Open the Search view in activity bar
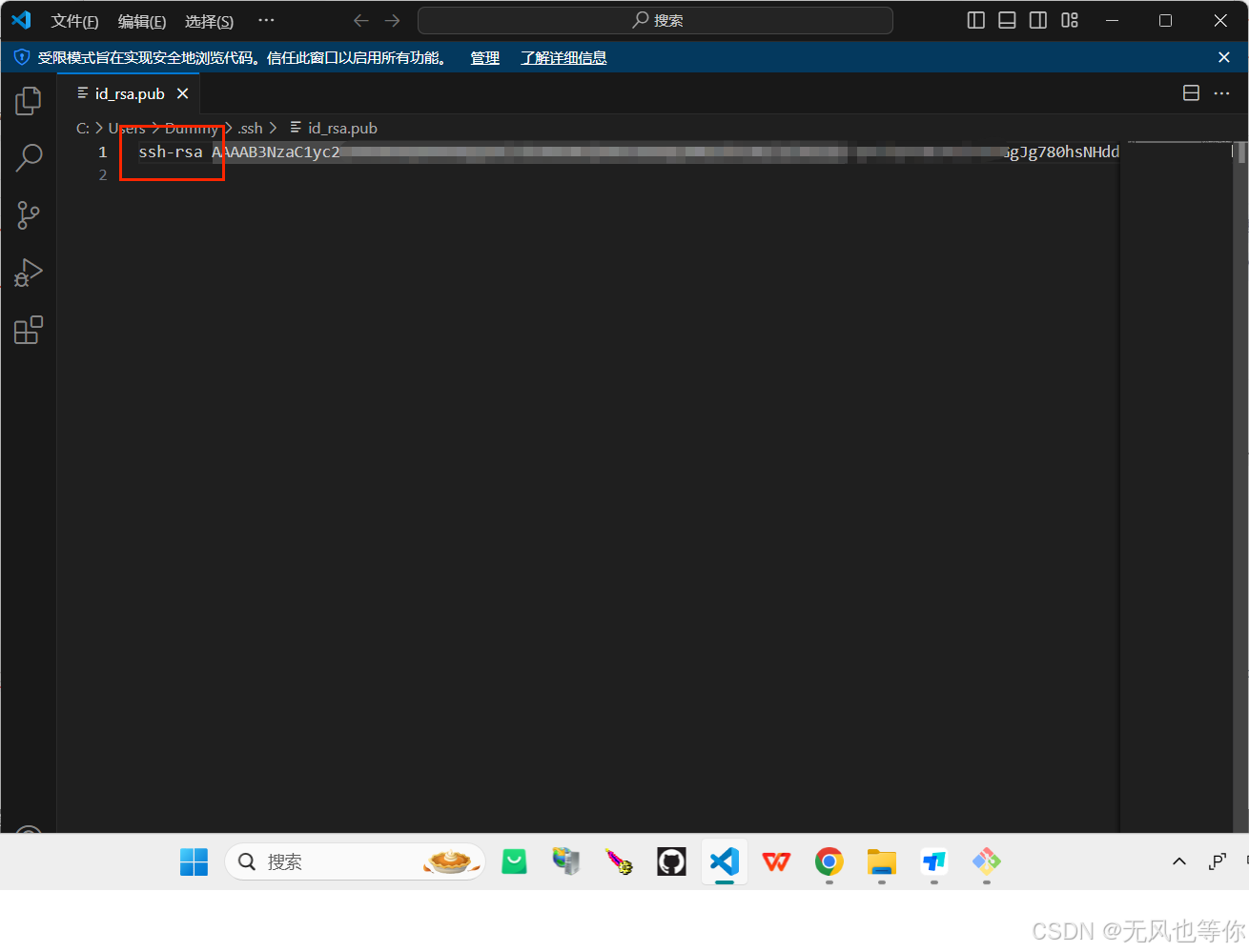This screenshot has width=1249, height=952. tap(29, 157)
